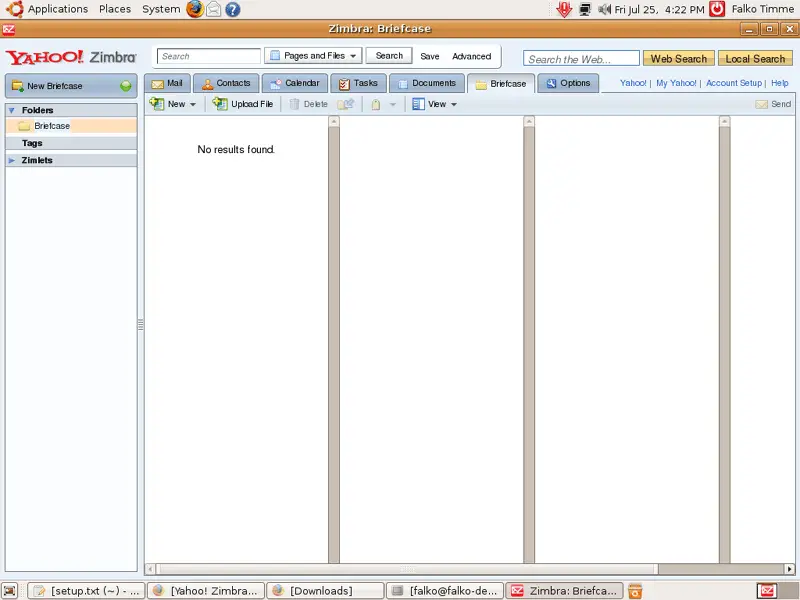
Task: Click the show desktop icon in taskbar
Action: 10,591
